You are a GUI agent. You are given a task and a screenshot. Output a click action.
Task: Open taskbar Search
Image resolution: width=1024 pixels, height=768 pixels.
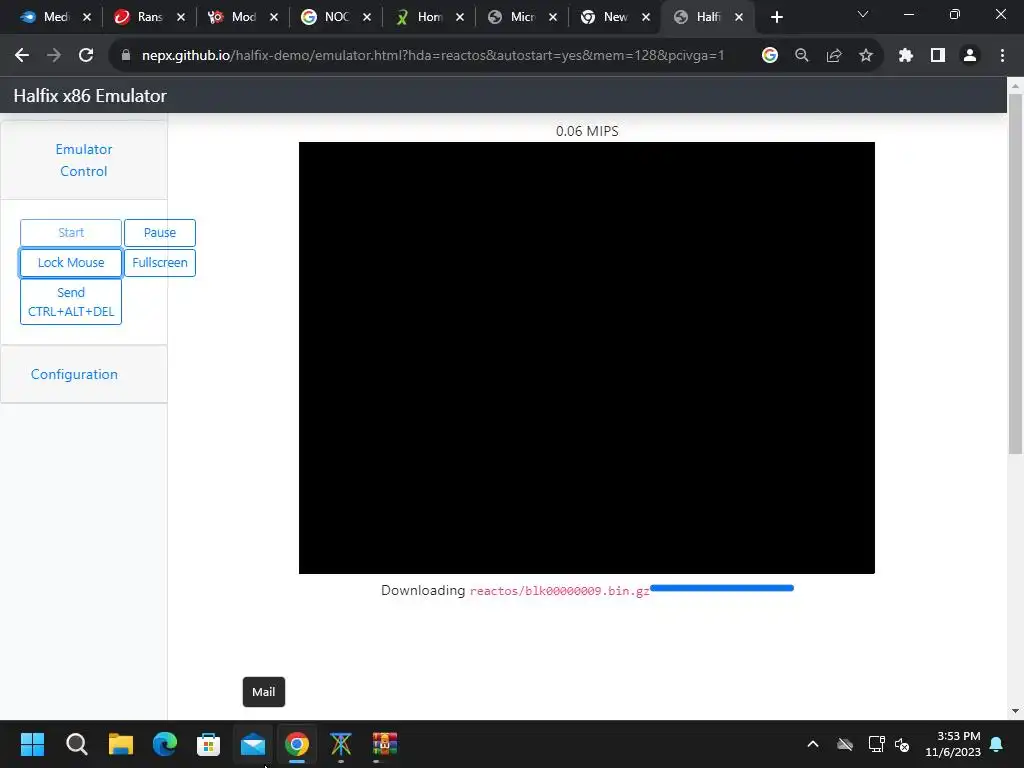76,744
